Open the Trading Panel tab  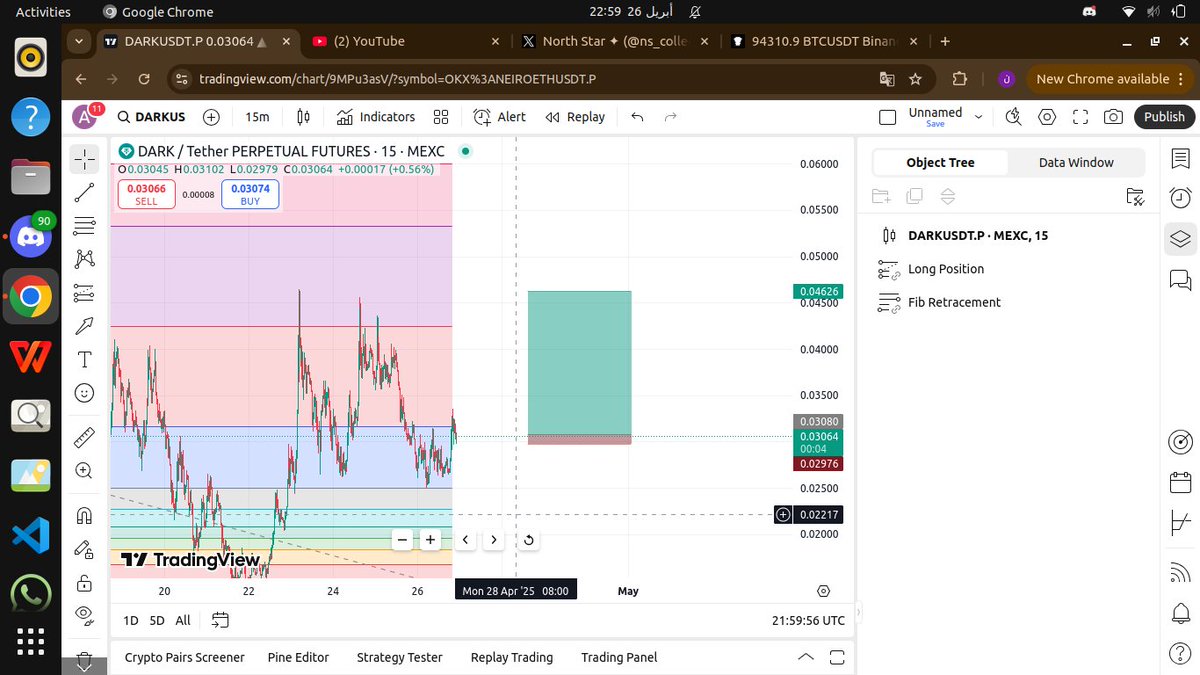click(x=619, y=657)
